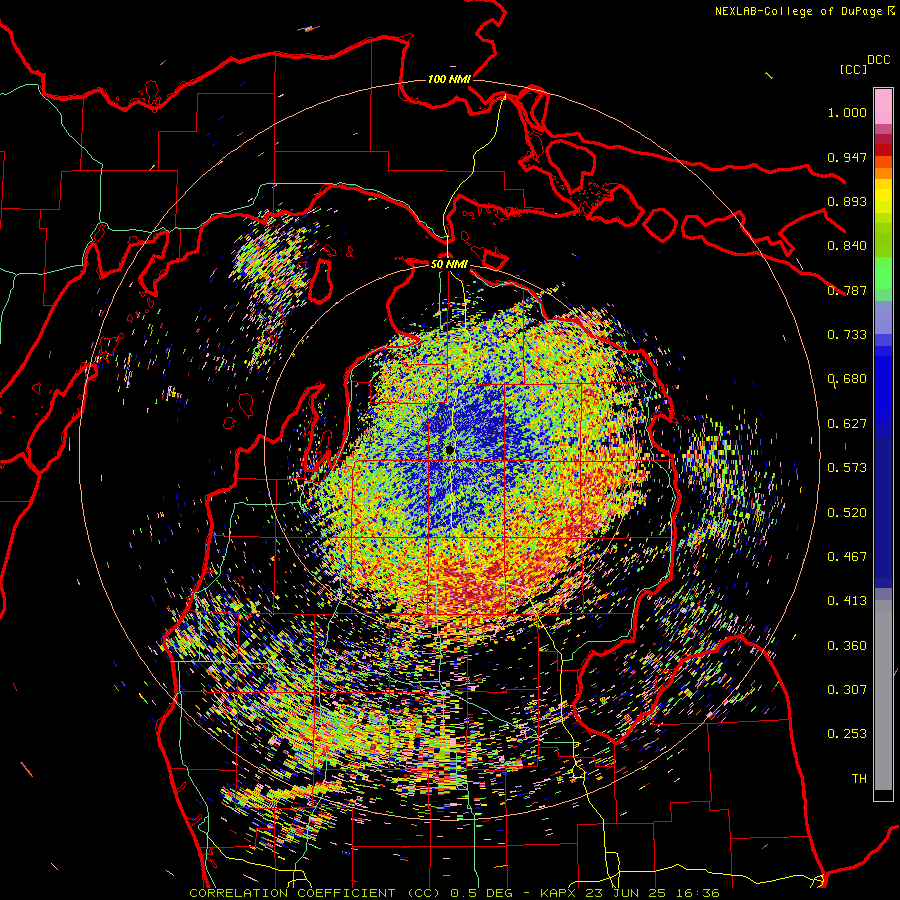Image resolution: width=900 pixels, height=900 pixels.
Task: Pick the gray segment of the color bar
Action: (x=883, y=695)
